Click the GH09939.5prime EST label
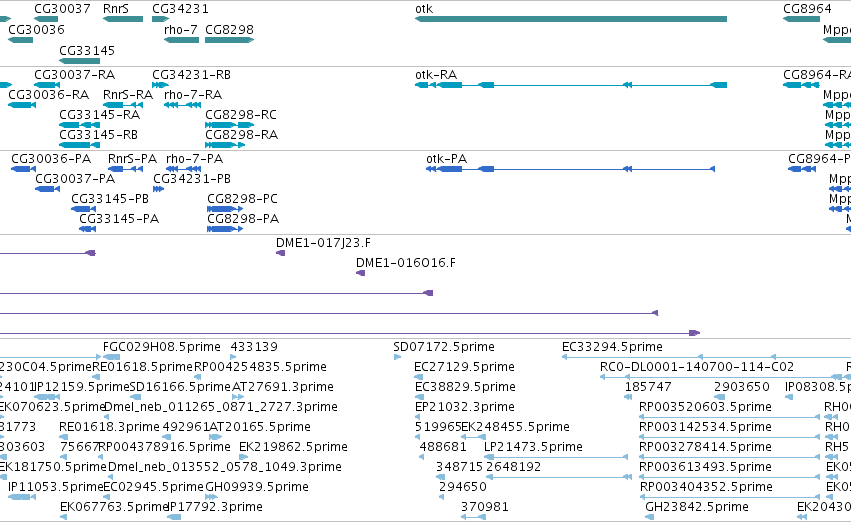This screenshot has height=522, width=851. pyautogui.click(x=257, y=487)
